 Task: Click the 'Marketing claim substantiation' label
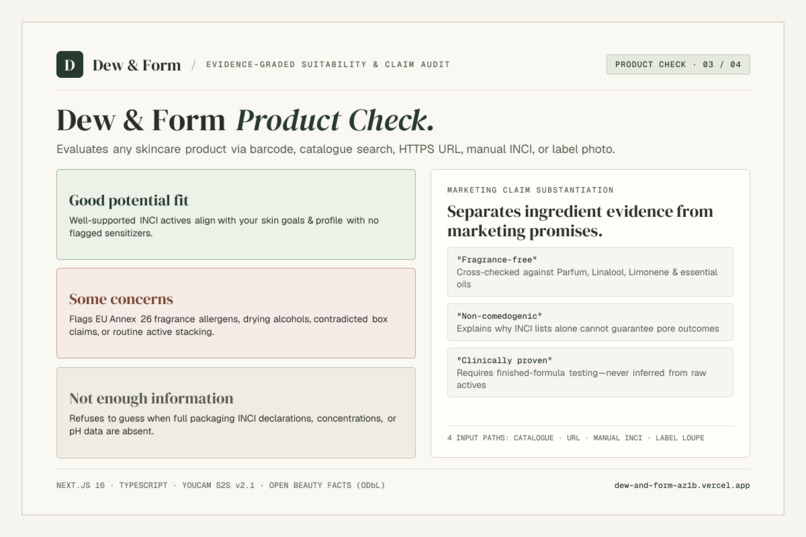pos(530,190)
